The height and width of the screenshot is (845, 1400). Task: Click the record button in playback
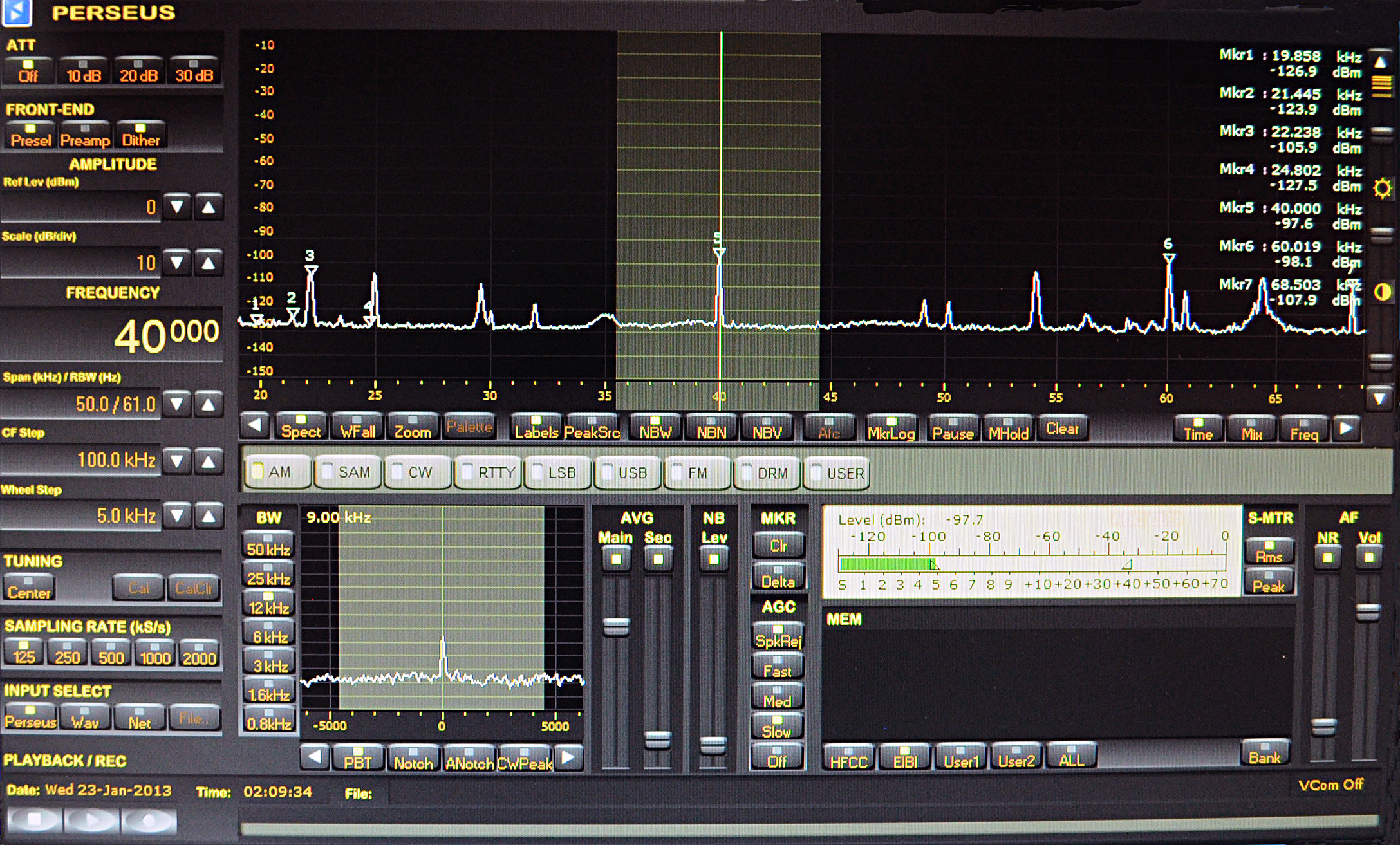click(x=149, y=821)
